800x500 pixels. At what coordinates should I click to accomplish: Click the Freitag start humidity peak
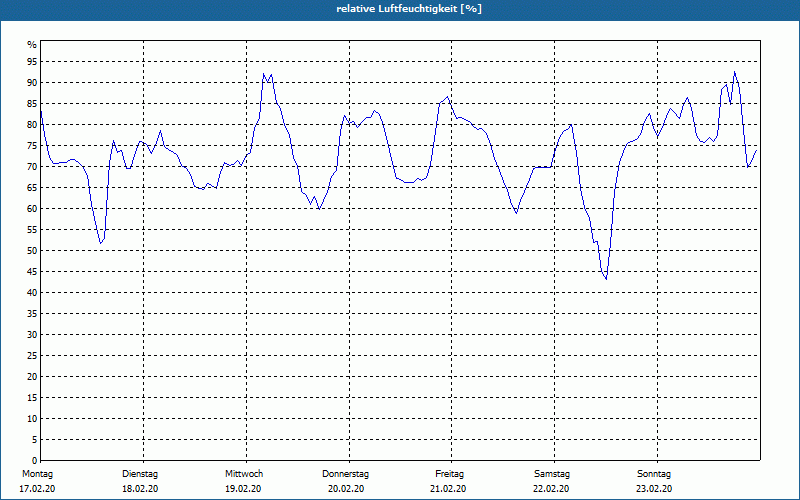[x=447, y=97]
